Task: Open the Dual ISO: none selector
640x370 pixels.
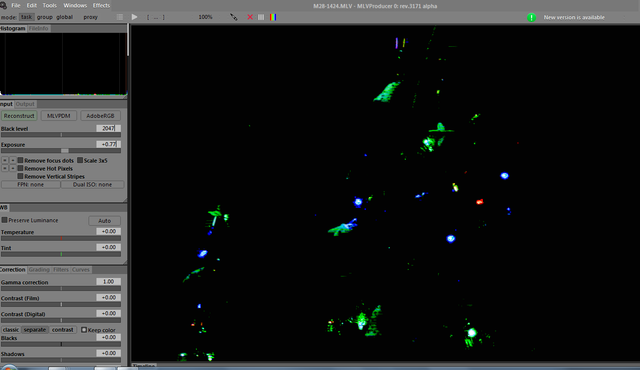Action: 92,184
